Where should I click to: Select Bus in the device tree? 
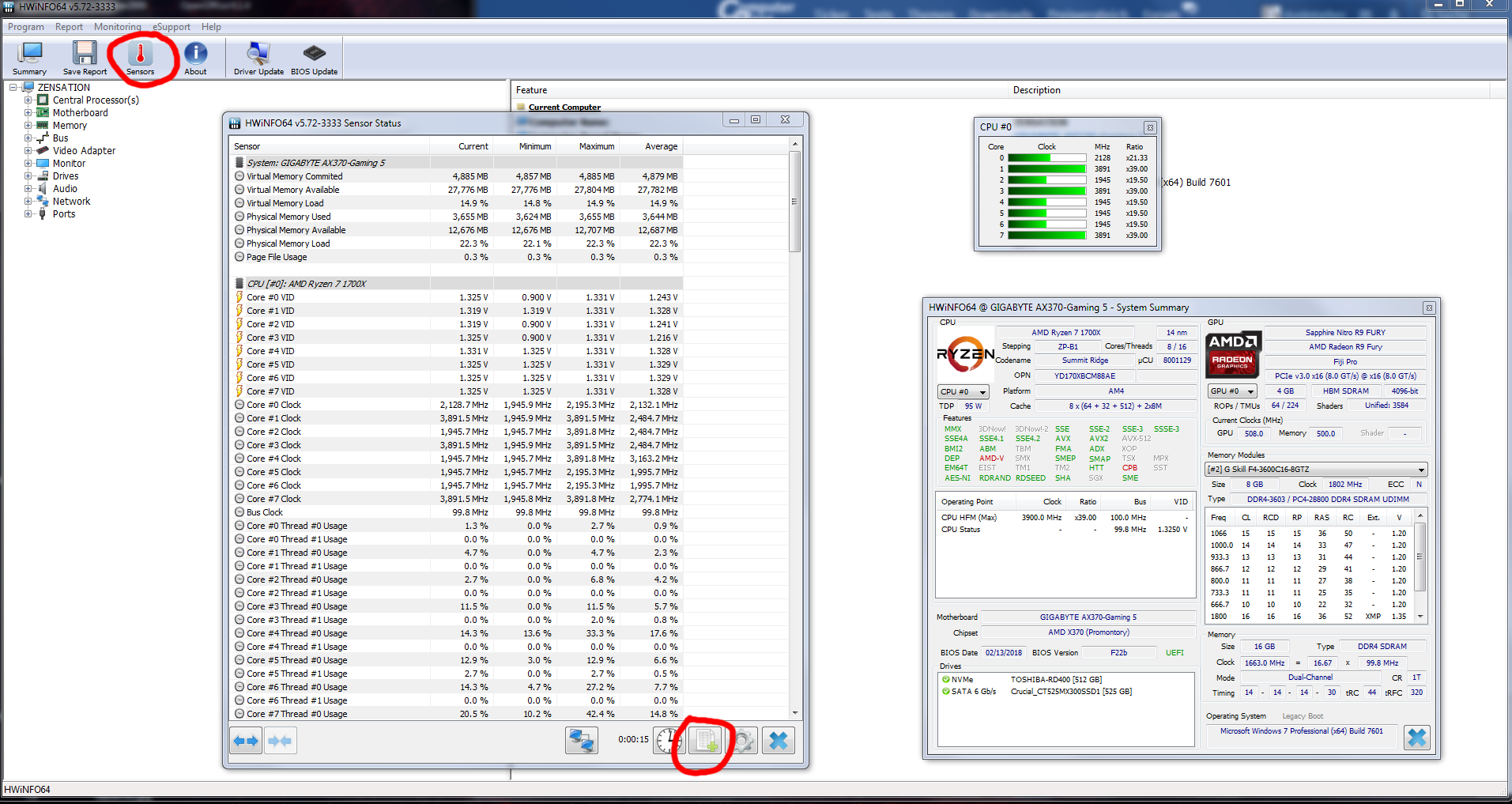(60, 138)
